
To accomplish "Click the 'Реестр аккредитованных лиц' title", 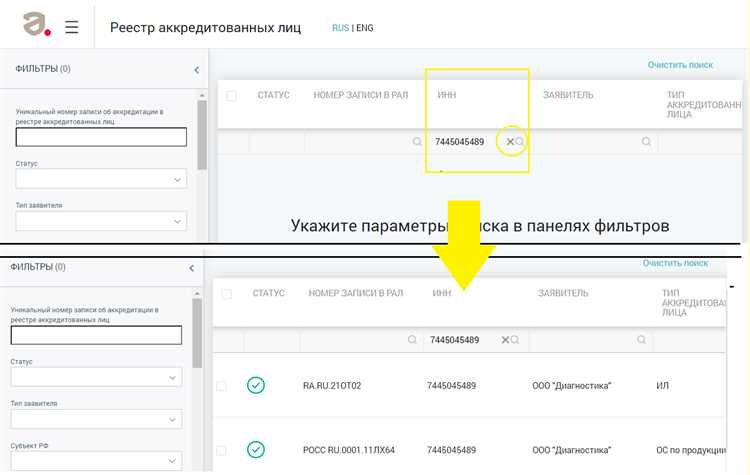I will (x=206, y=28).
